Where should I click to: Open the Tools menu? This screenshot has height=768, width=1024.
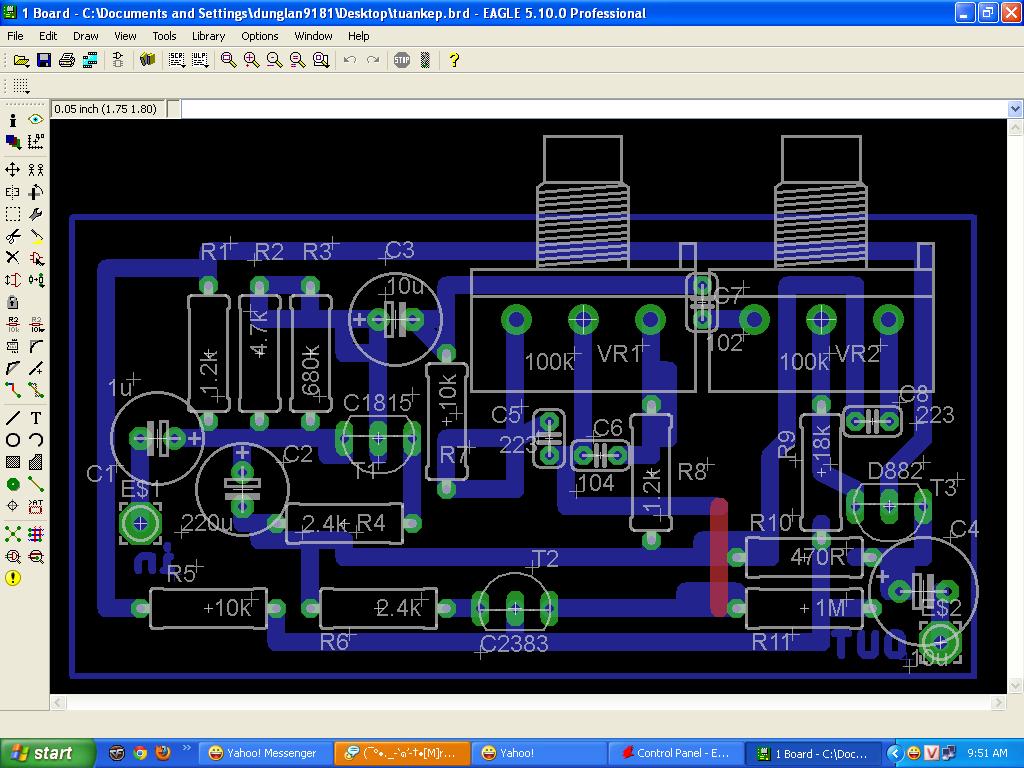(x=164, y=36)
